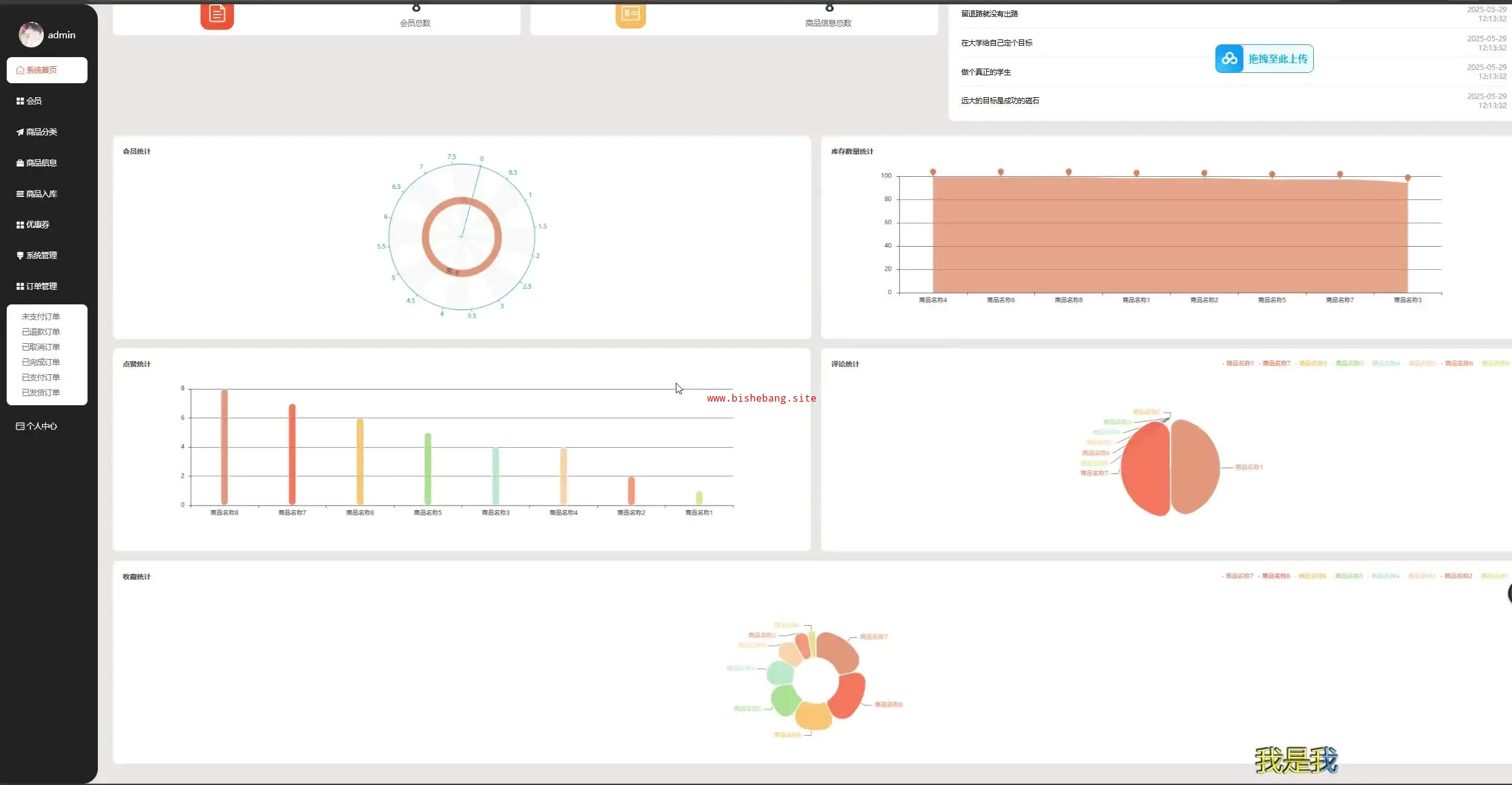The height and width of the screenshot is (785, 1512).
Task: Toggle 商品名称1 legend in 评论统计 chart
Action: [x=1239, y=363]
